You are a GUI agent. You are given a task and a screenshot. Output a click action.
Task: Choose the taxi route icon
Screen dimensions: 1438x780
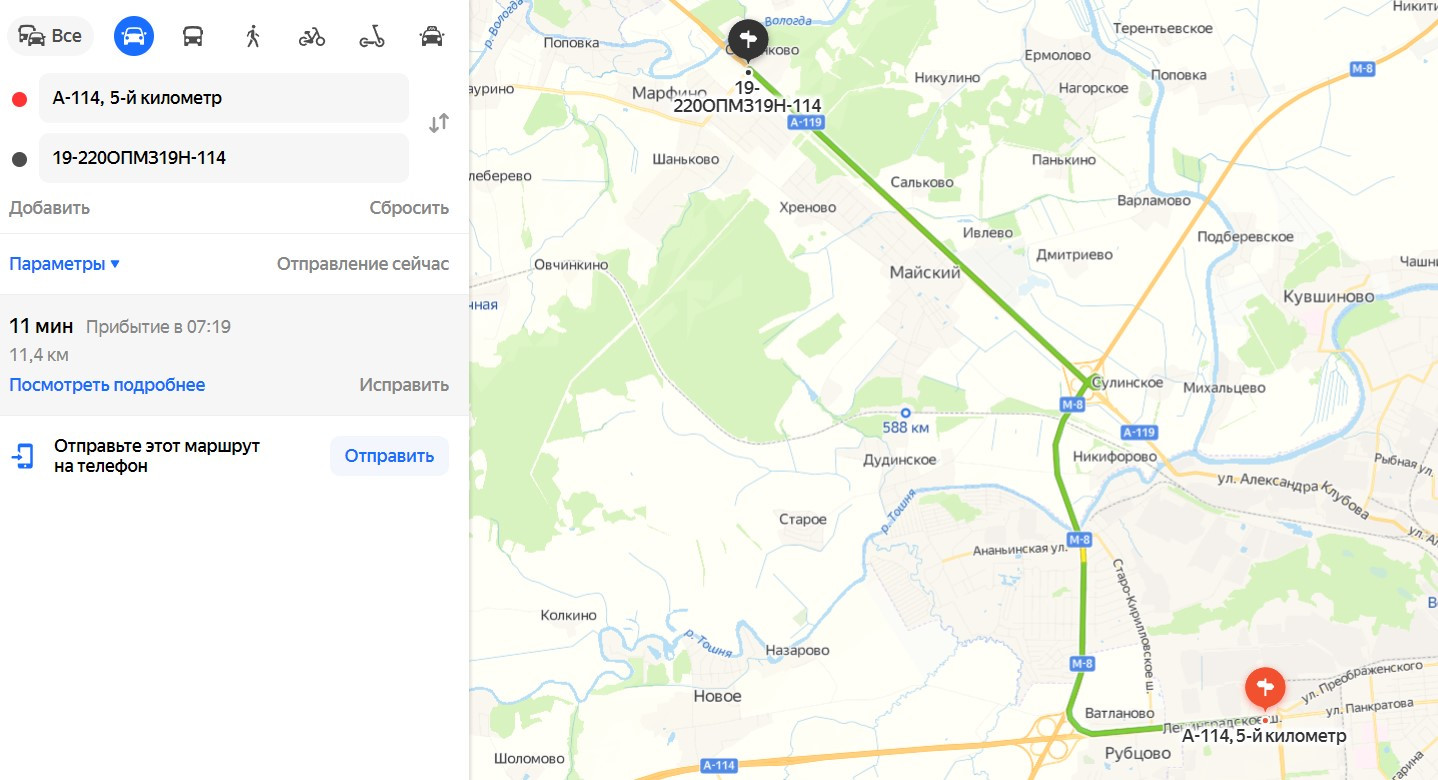pyautogui.click(x=432, y=37)
